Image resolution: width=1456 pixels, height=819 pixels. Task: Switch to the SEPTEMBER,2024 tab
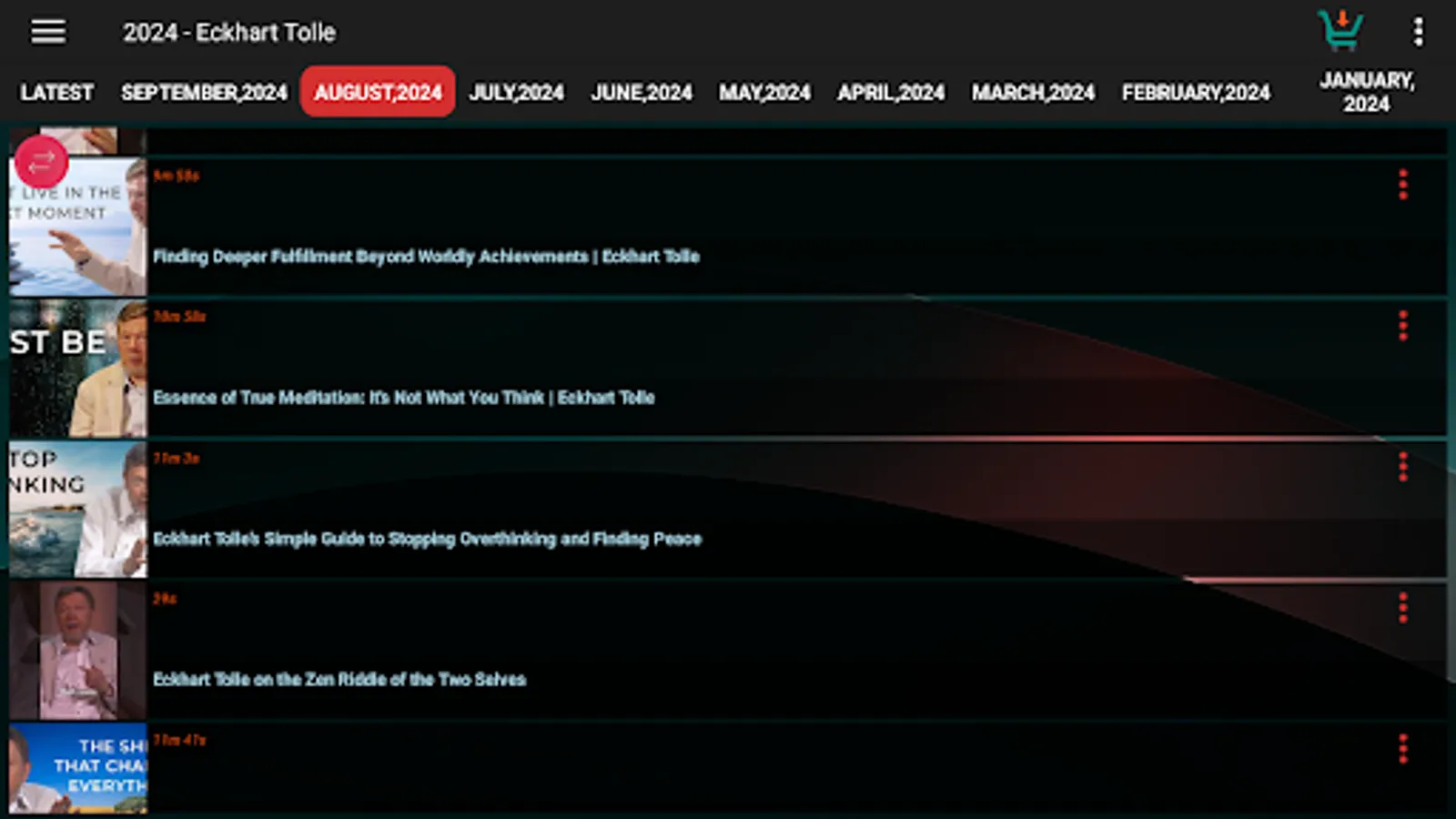tap(204, 92)
